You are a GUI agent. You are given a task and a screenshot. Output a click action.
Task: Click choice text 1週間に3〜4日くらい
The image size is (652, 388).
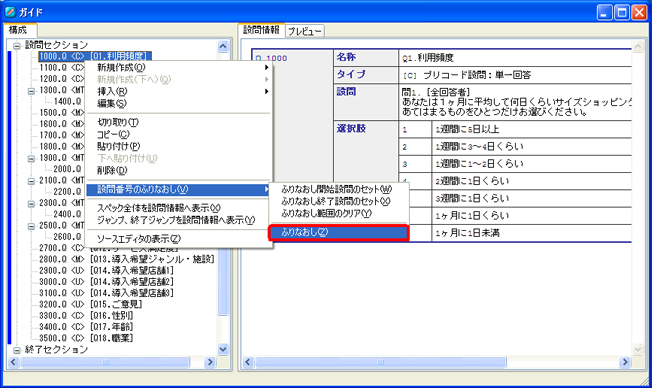click(479, 146)
